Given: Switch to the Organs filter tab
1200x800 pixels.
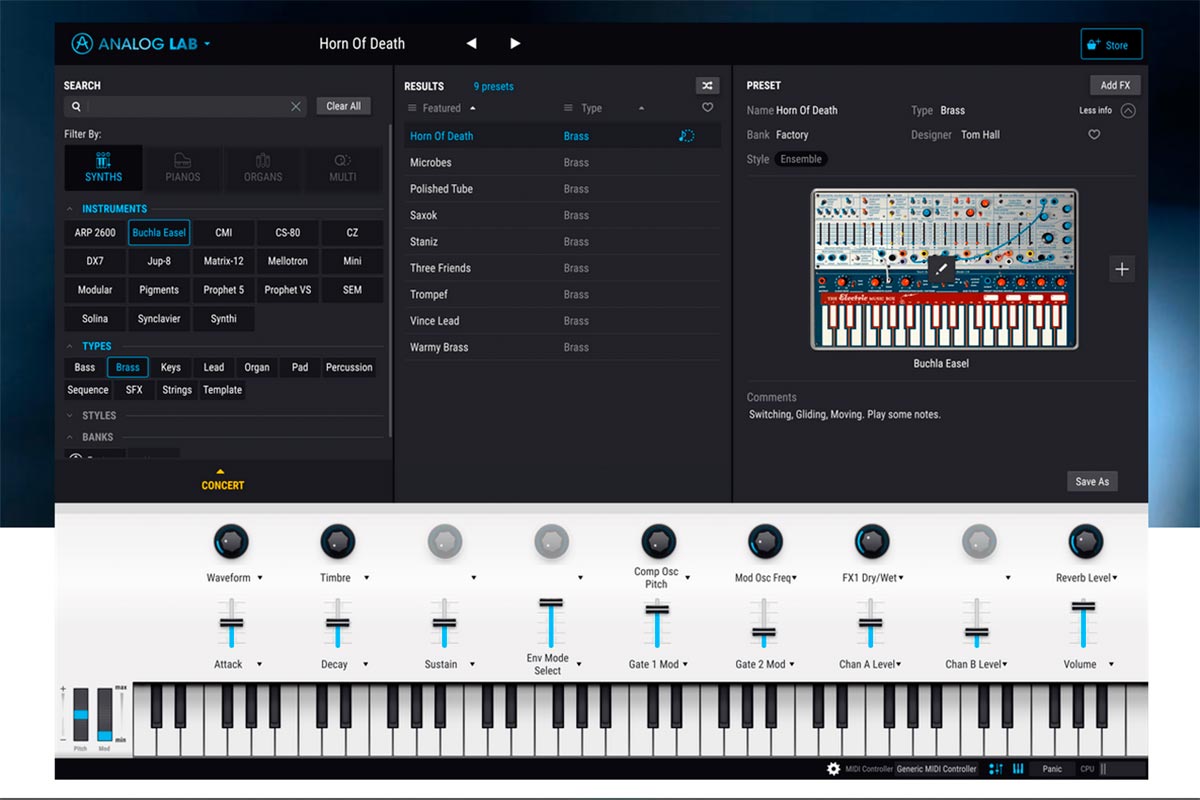Looking at the screenshot, I should tap(263, 168).
